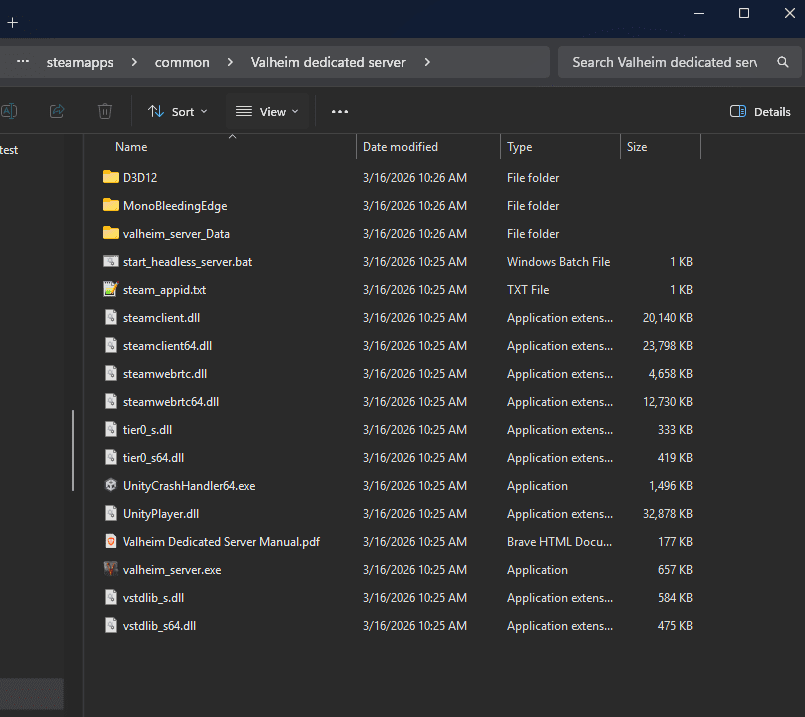This screenshot has width=805, height=717.
Task: Select the valheim_server.exe file icon
Action: (111, 570)
